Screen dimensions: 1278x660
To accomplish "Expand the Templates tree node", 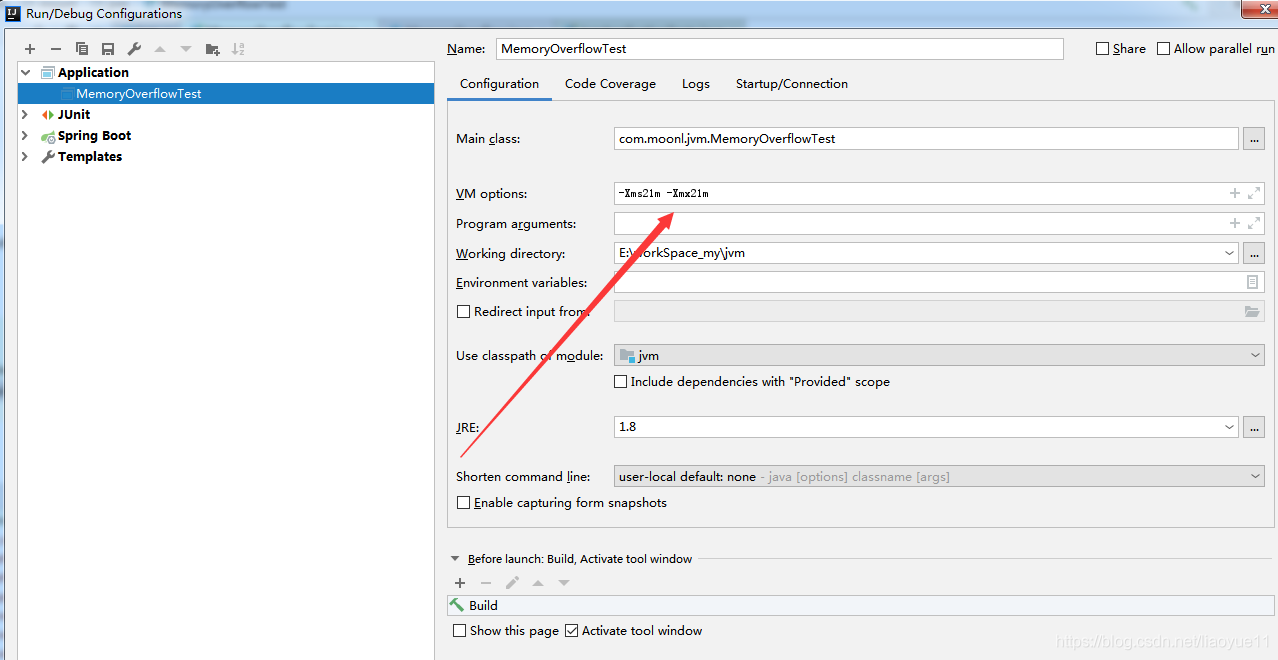I will 26,157.
